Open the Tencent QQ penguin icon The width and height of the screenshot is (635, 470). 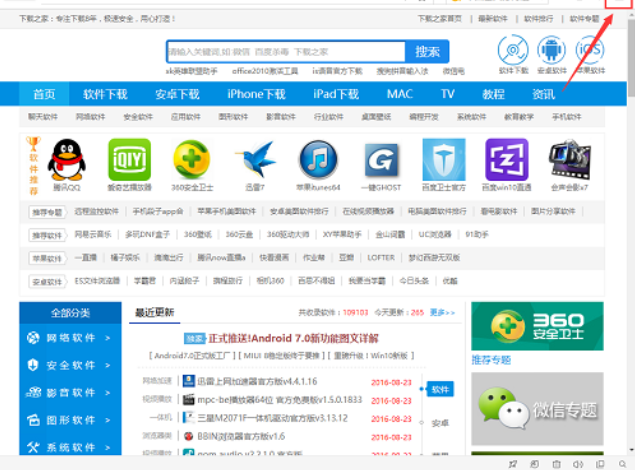coord(67,160)
